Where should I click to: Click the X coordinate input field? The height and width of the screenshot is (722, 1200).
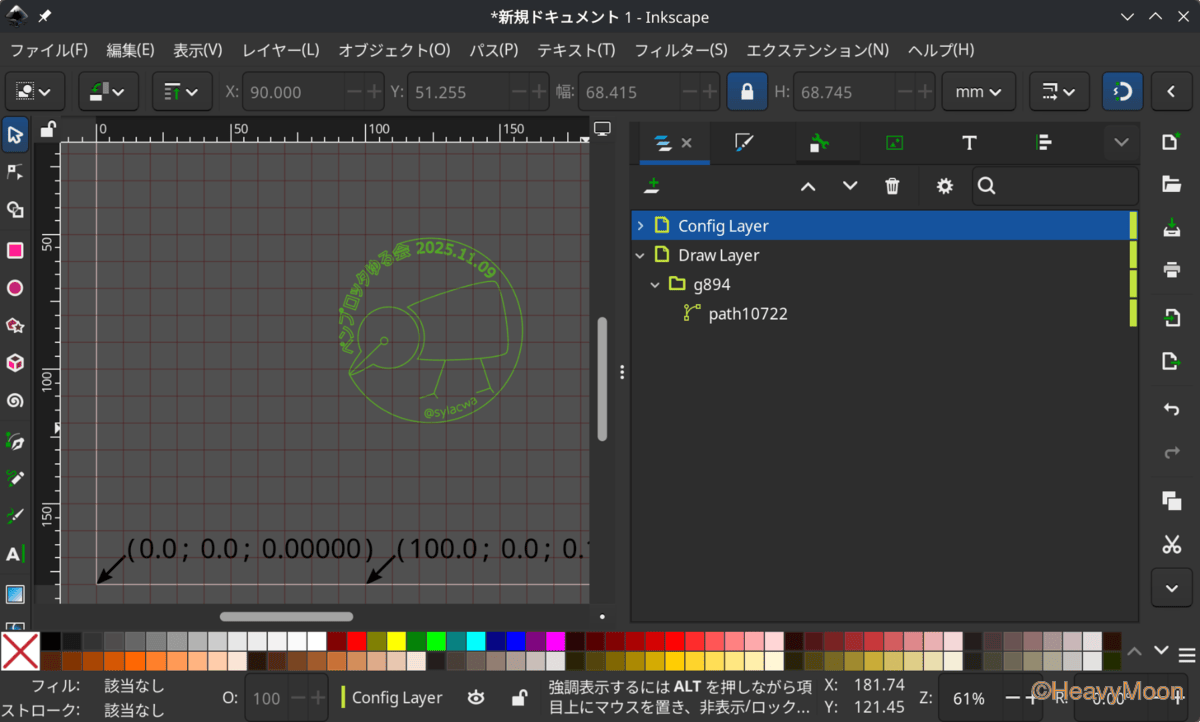click(x=292, y=91)
